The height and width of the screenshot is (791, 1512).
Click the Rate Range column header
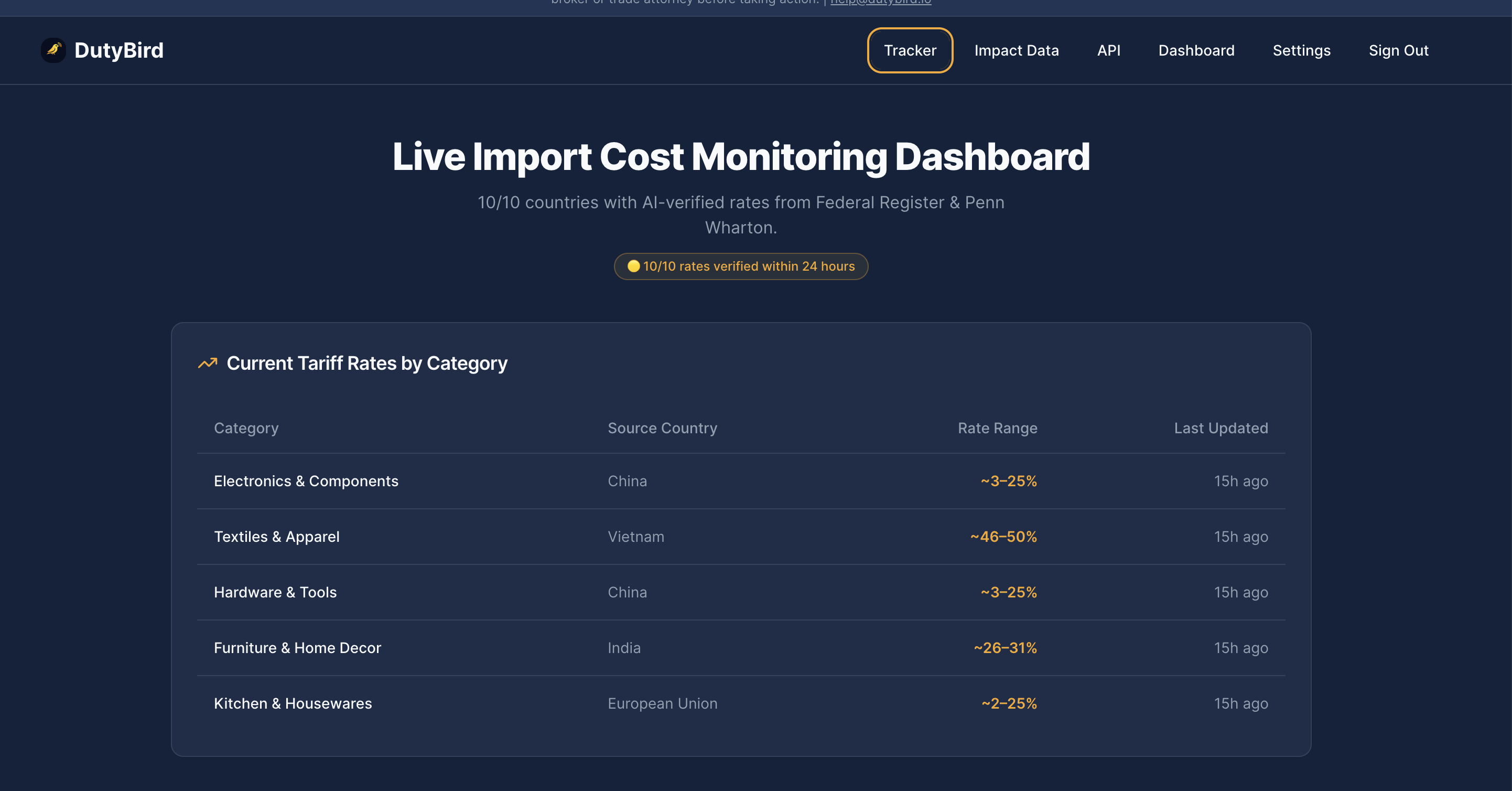point(997,428)
